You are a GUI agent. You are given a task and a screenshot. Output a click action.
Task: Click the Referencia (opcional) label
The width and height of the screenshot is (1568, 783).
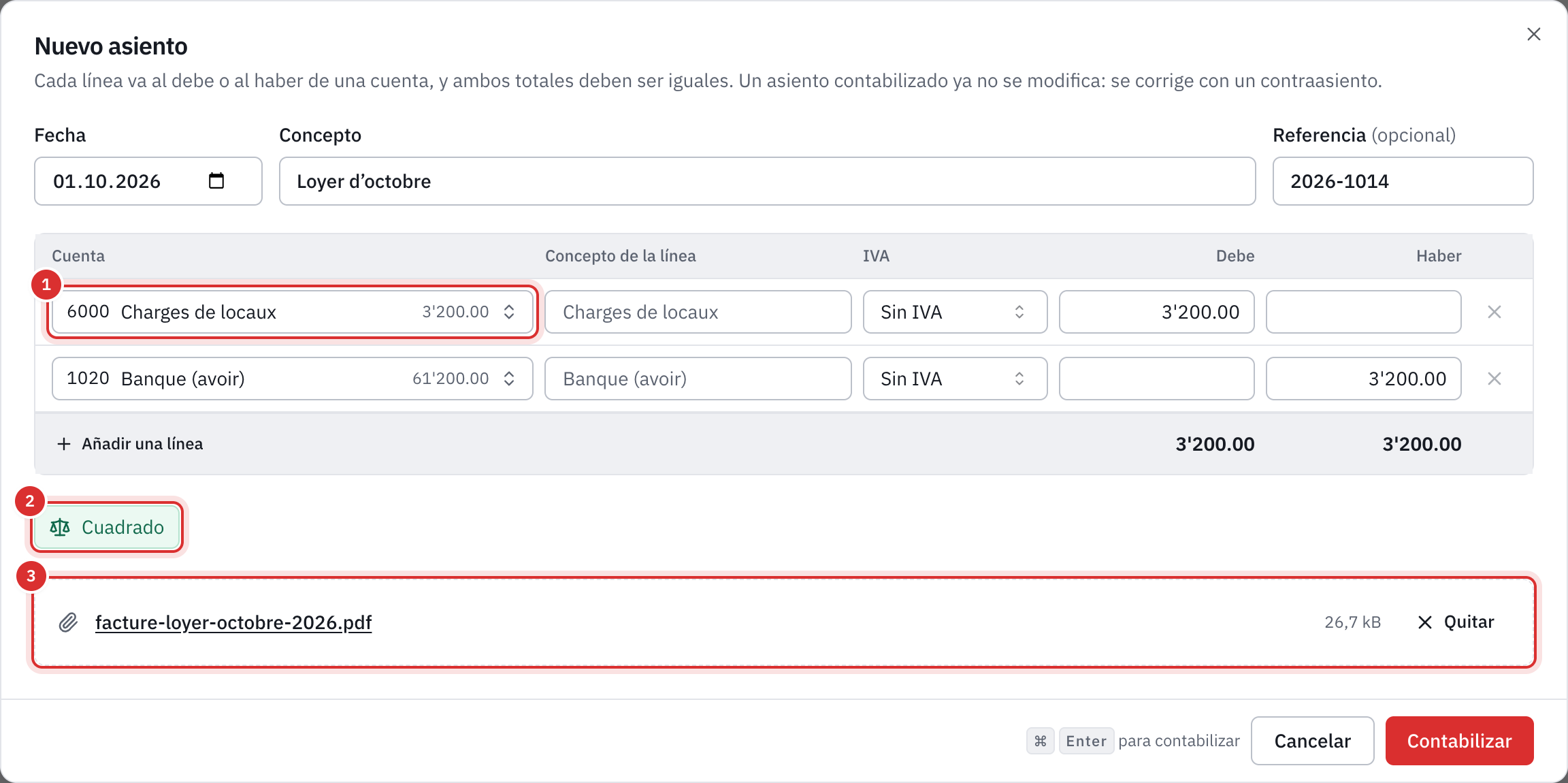[1364, 135]
